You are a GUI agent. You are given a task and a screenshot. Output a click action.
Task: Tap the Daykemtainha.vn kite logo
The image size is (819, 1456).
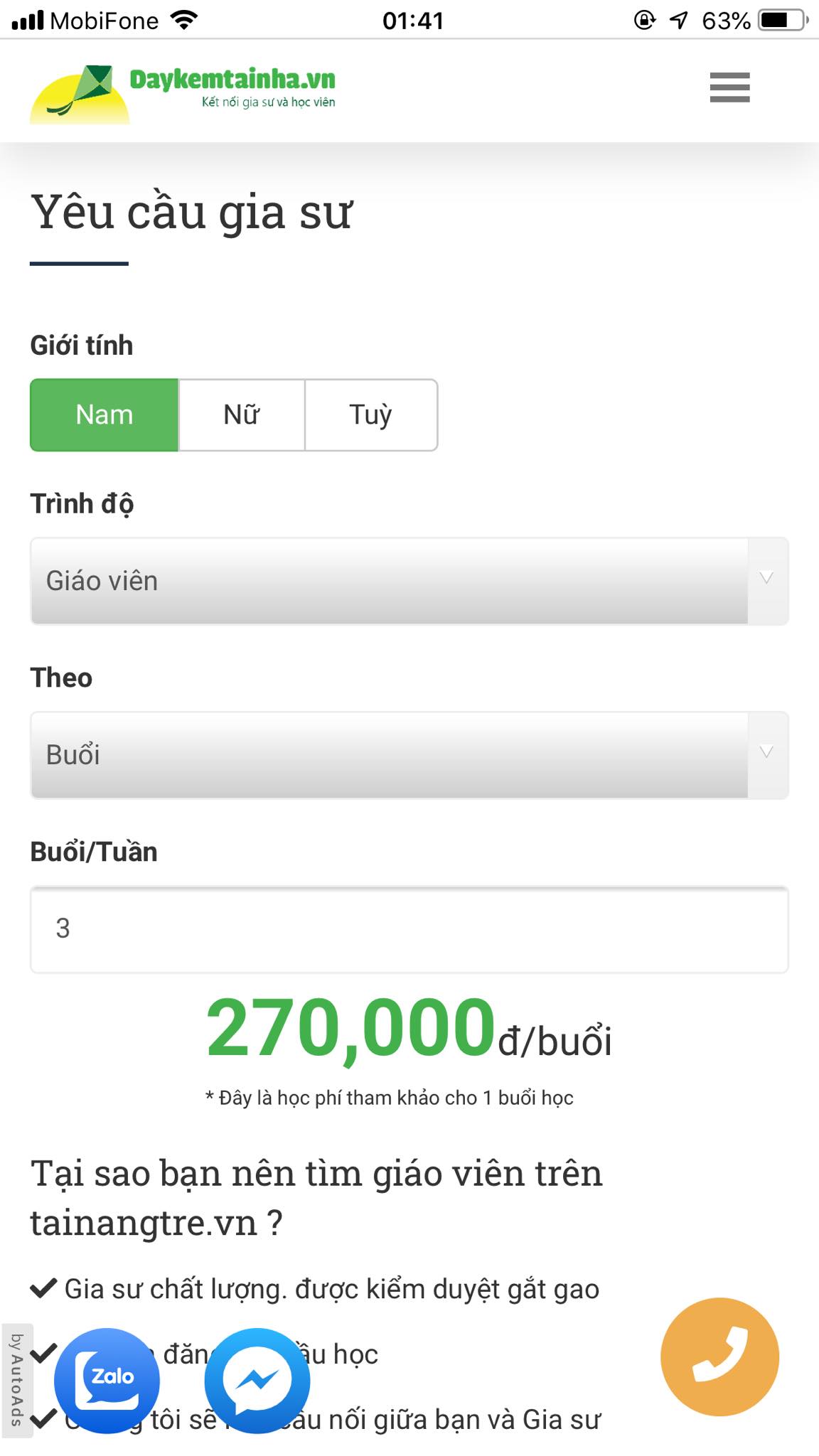(x=80, y=94)
